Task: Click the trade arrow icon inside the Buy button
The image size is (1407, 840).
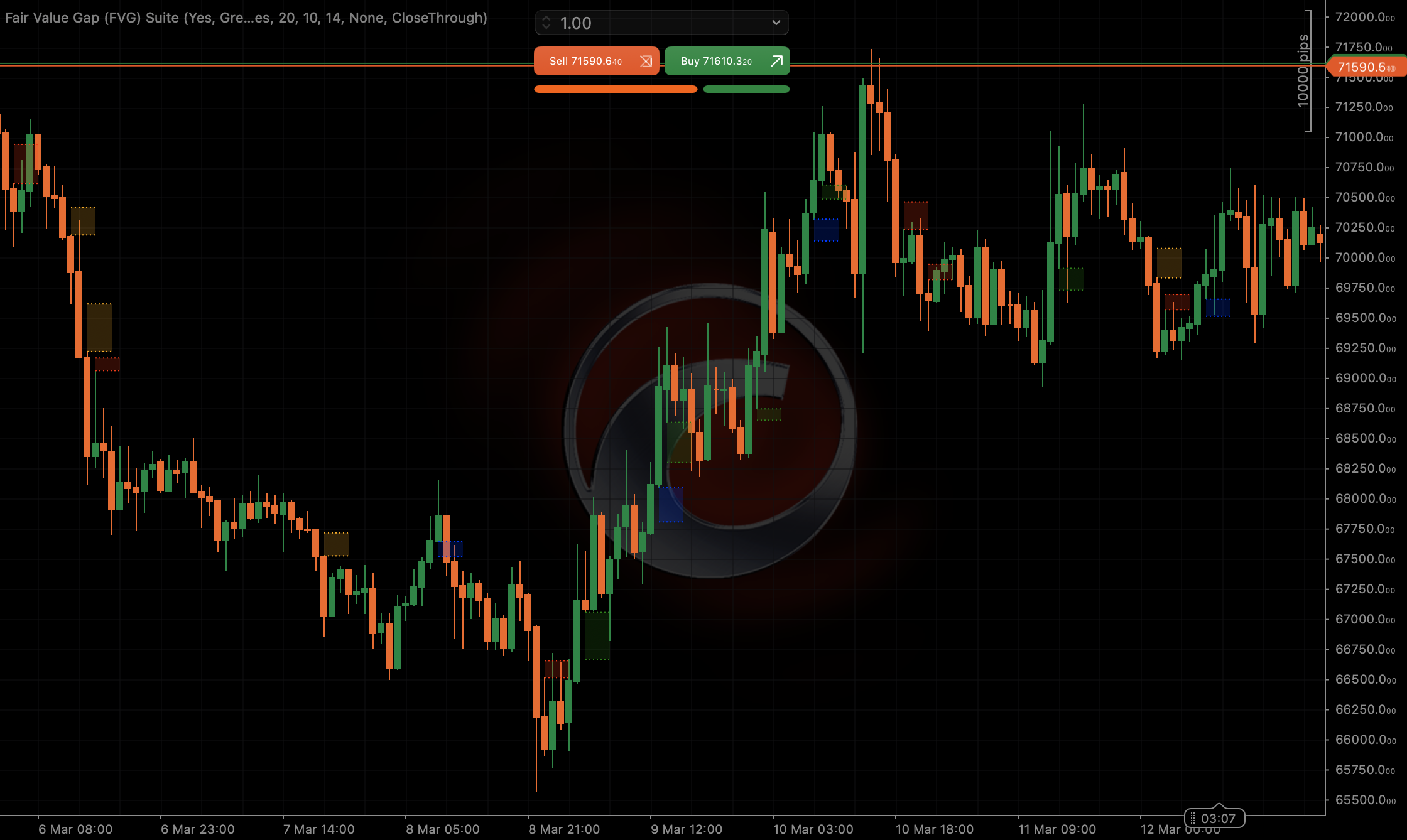Action: pos(776,61)
